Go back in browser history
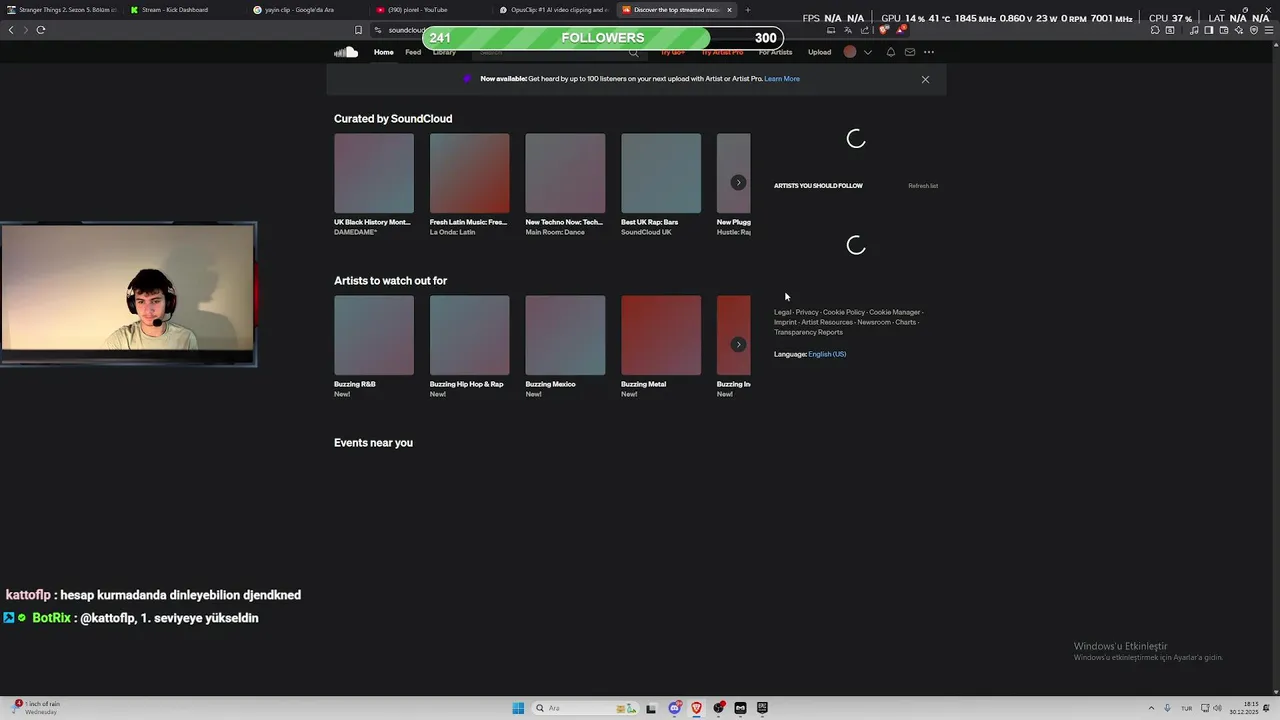Screen dimensions: 1280x720 [x=11, y=30]
